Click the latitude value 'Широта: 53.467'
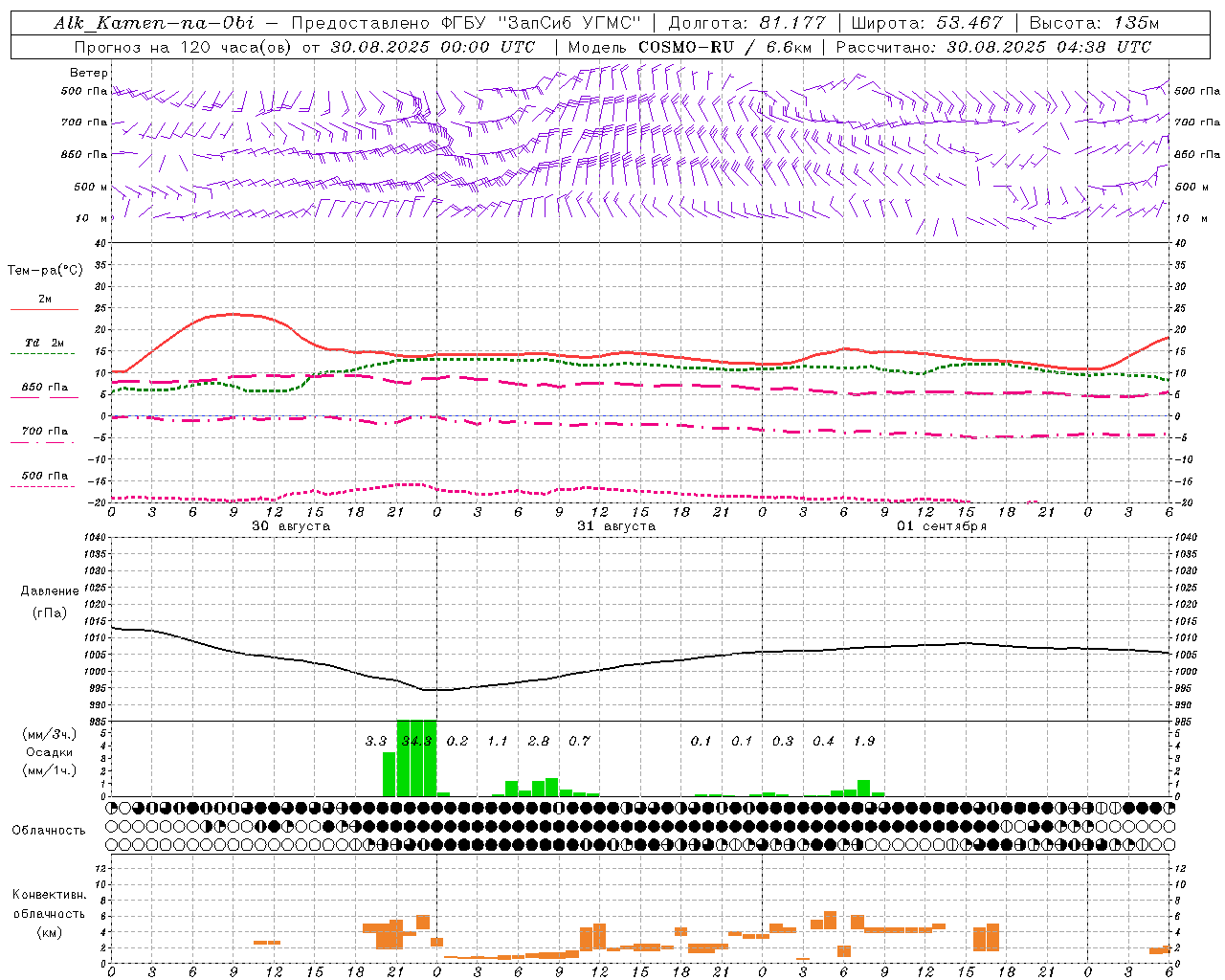Viewport: 1225px width, 980px height. point(926,23)
